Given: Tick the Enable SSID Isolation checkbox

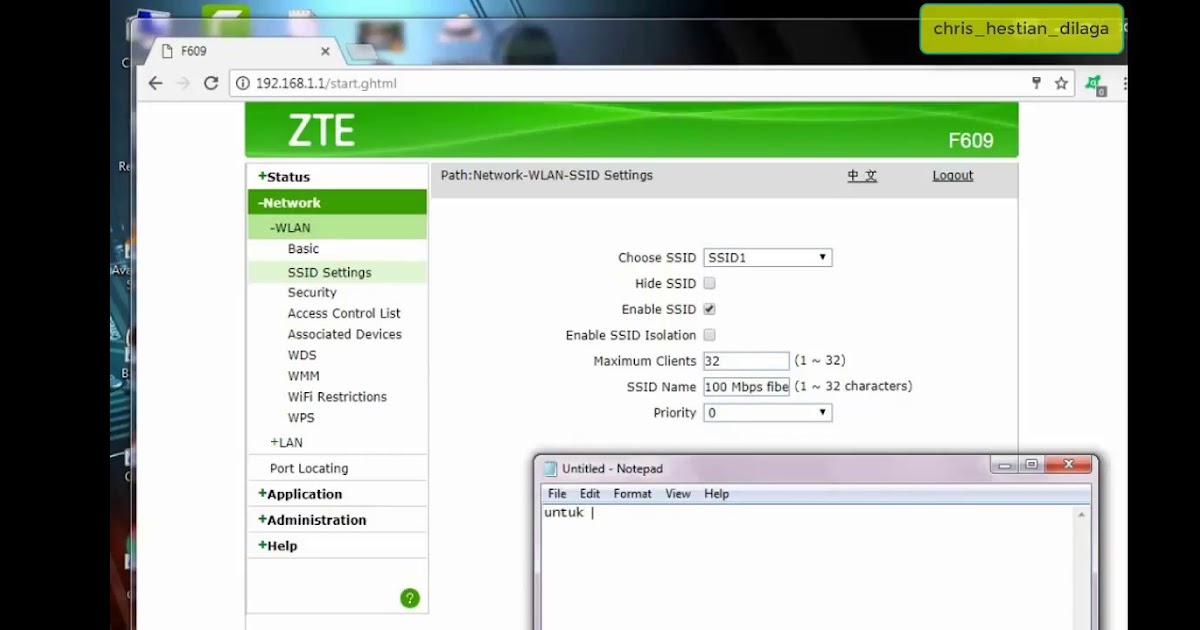Looking at the screenshot, I should (x=709, y=335).
